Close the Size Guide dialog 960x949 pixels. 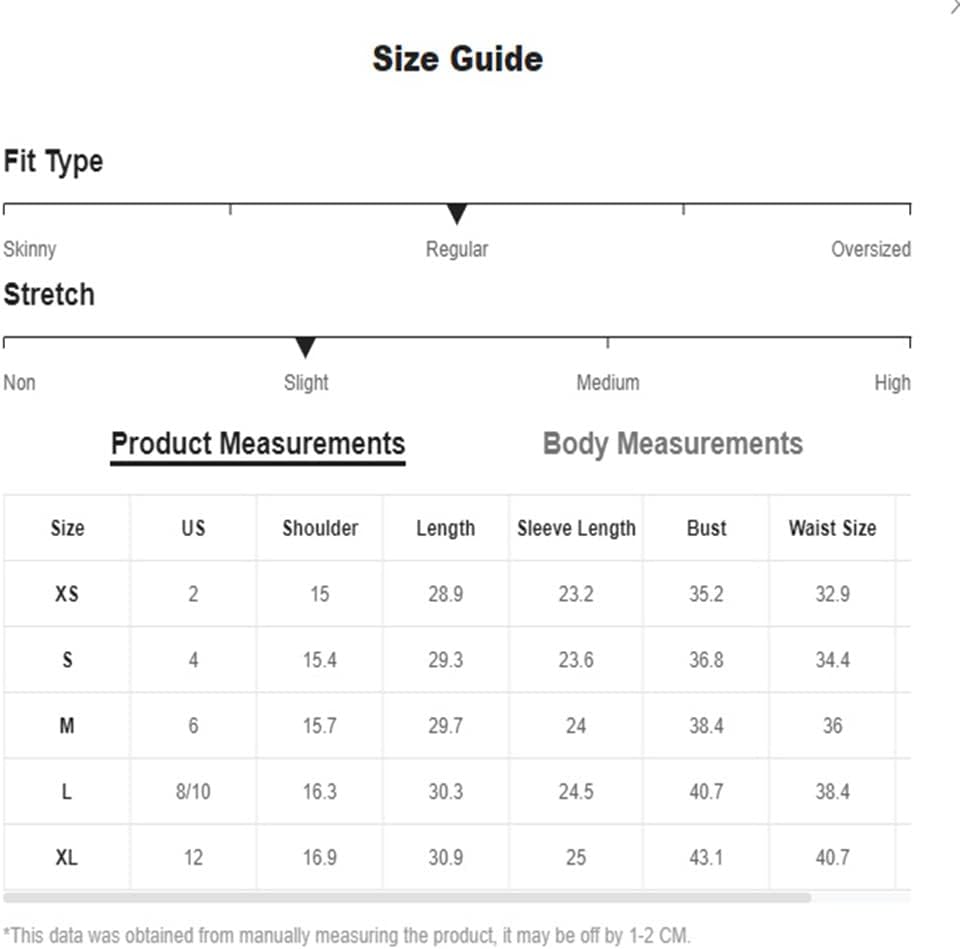955,6
